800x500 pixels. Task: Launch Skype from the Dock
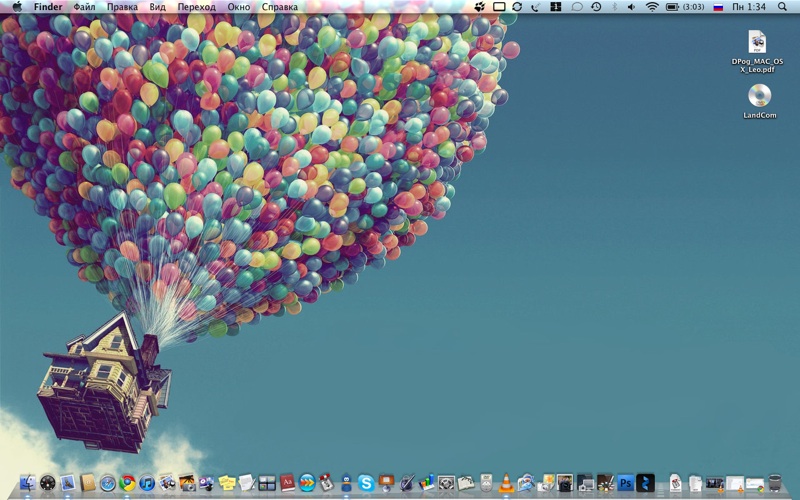tap(366, 483)
